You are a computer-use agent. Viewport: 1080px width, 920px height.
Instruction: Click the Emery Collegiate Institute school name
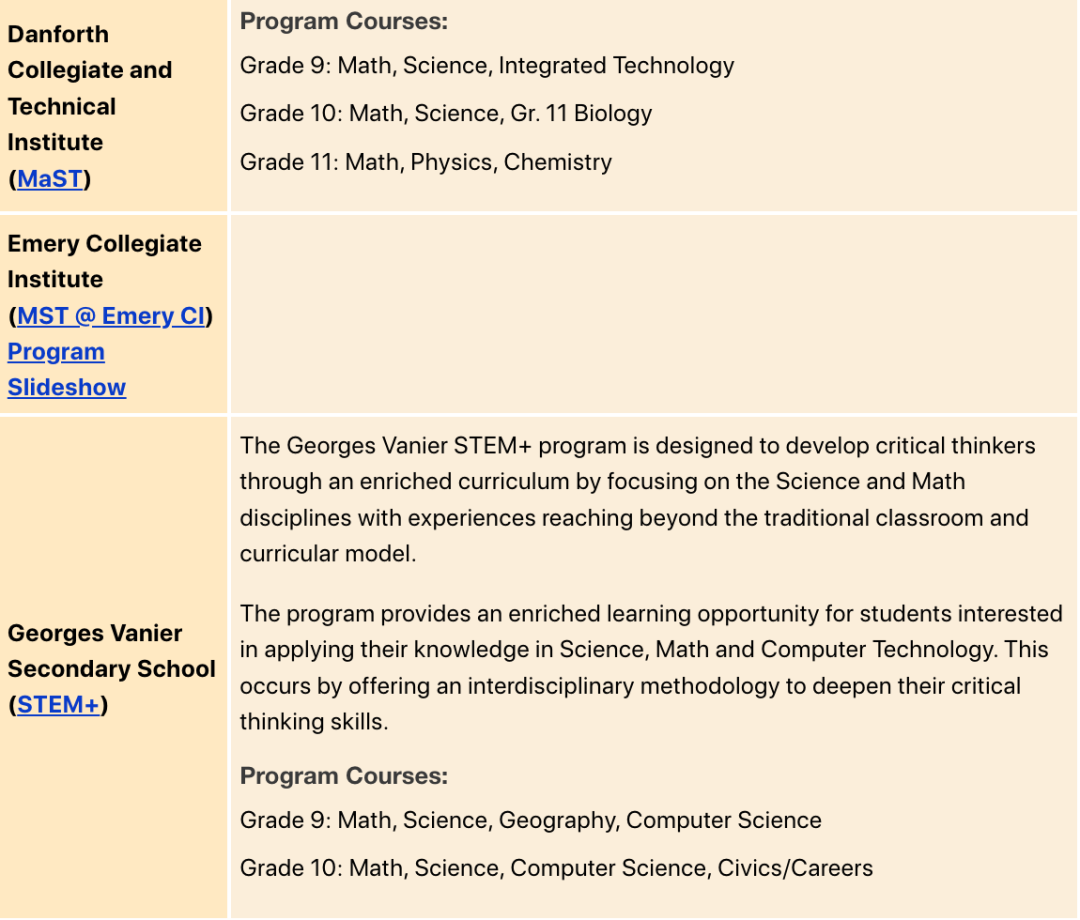104,262
